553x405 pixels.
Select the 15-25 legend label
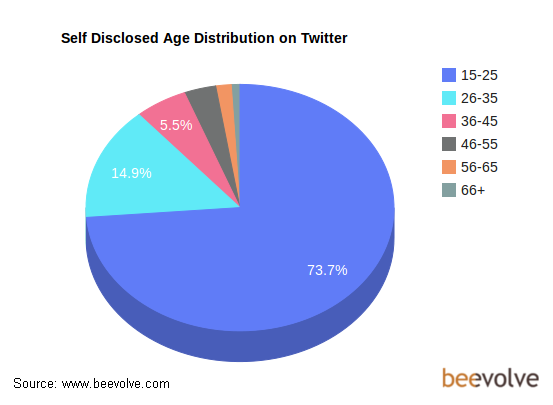click(x=479, y=75)
